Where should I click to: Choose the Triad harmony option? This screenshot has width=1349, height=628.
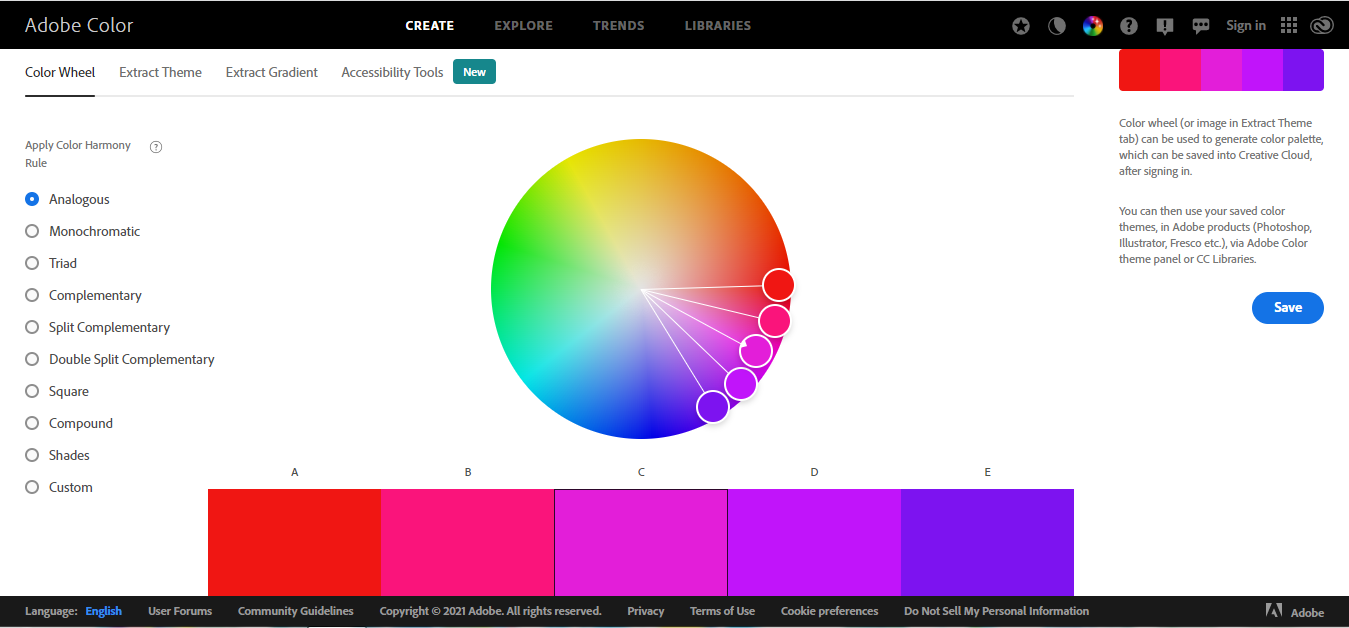tap(32, 263)
